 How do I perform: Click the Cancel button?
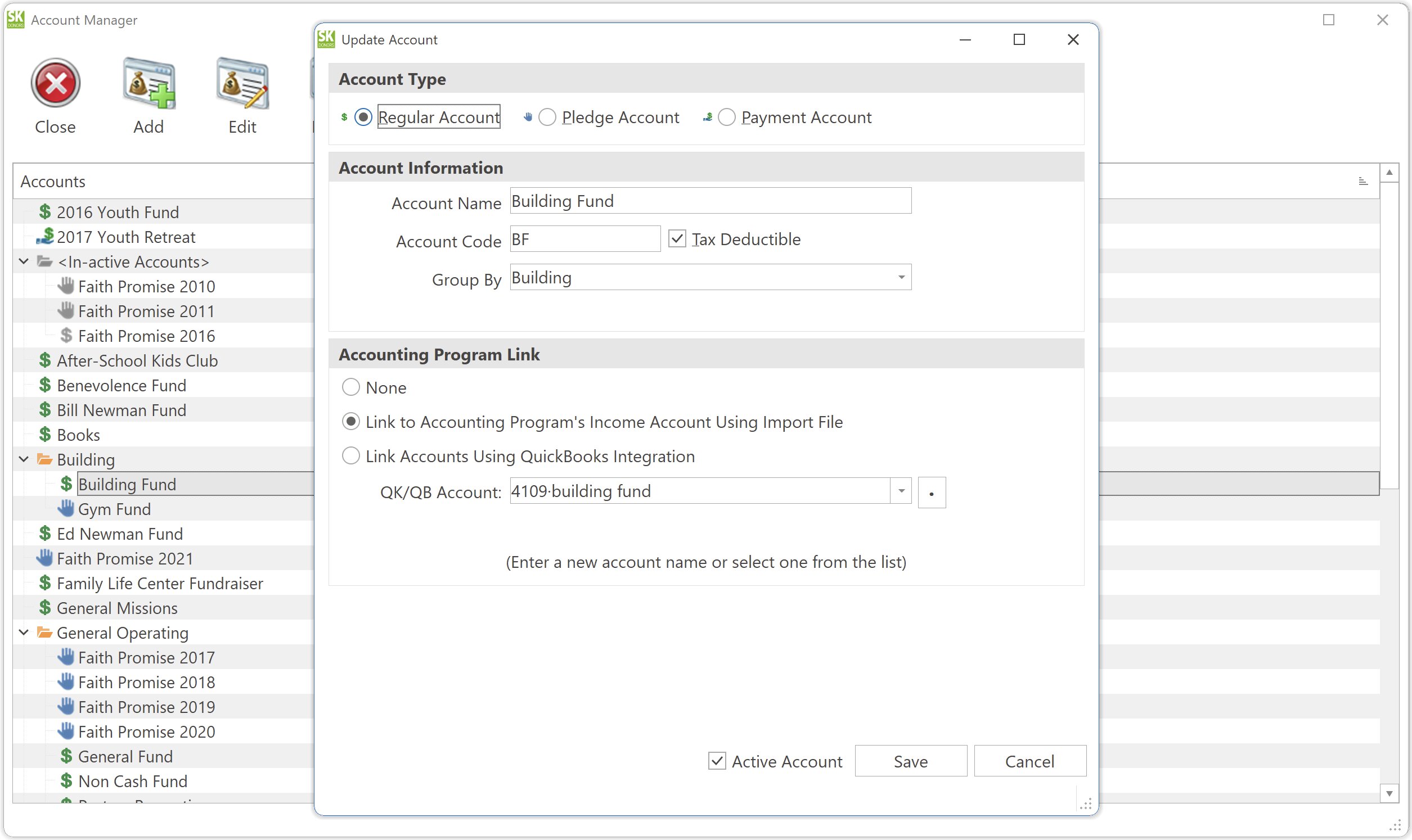1029,761
